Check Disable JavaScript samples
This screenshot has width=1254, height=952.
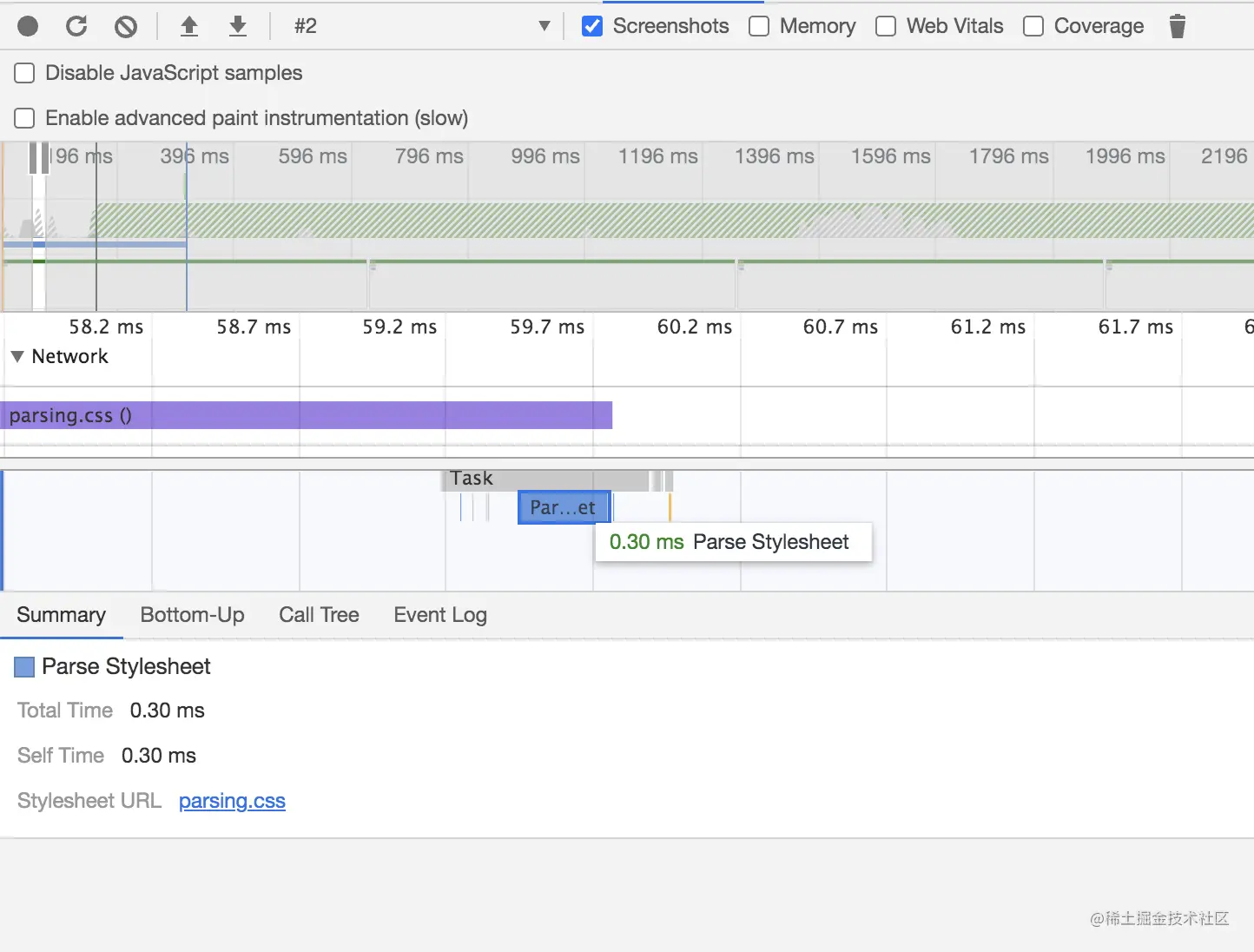pos(24,73)
